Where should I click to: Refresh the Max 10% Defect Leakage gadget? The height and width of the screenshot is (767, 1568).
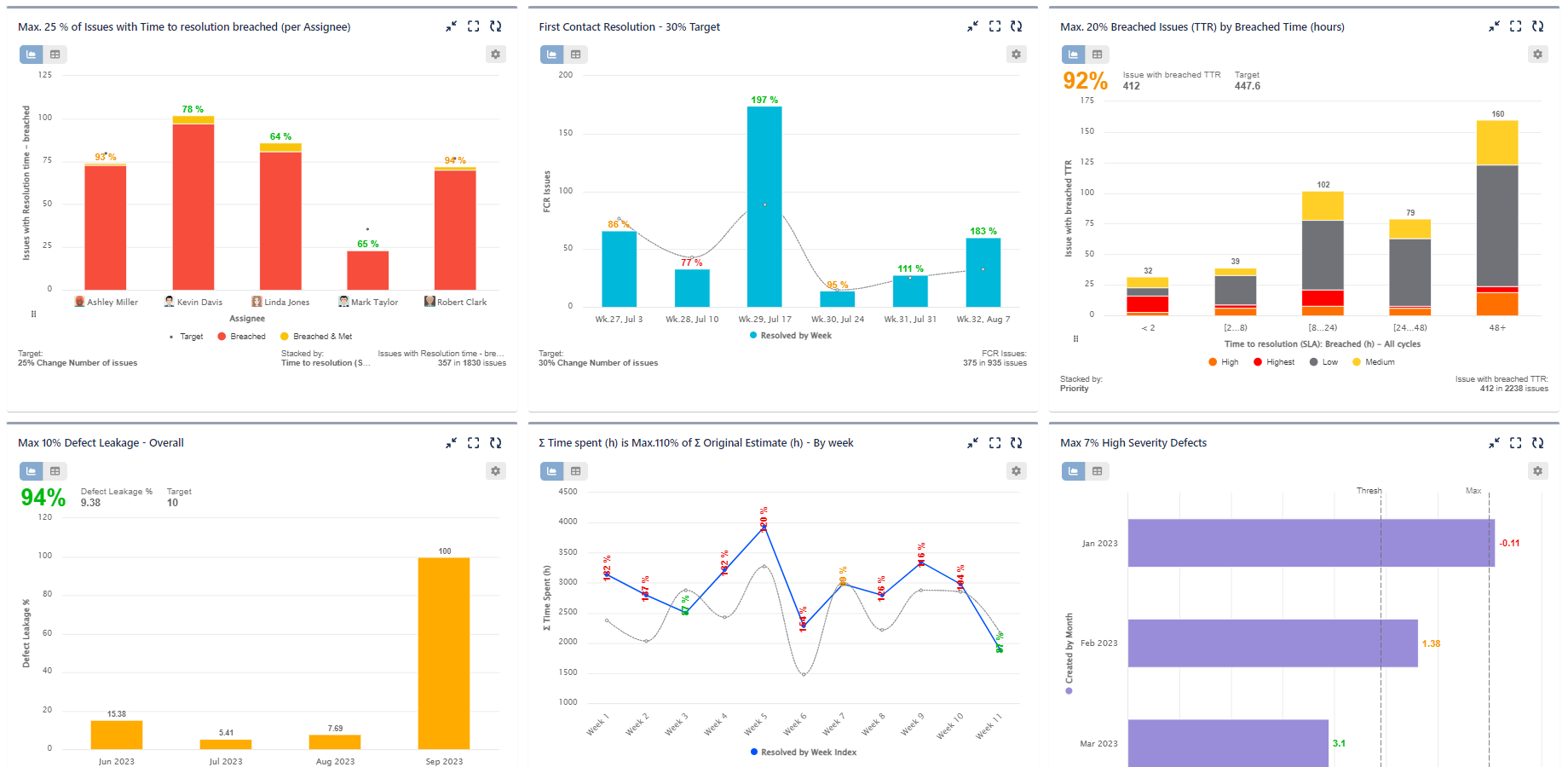click(x=495, y=443)
